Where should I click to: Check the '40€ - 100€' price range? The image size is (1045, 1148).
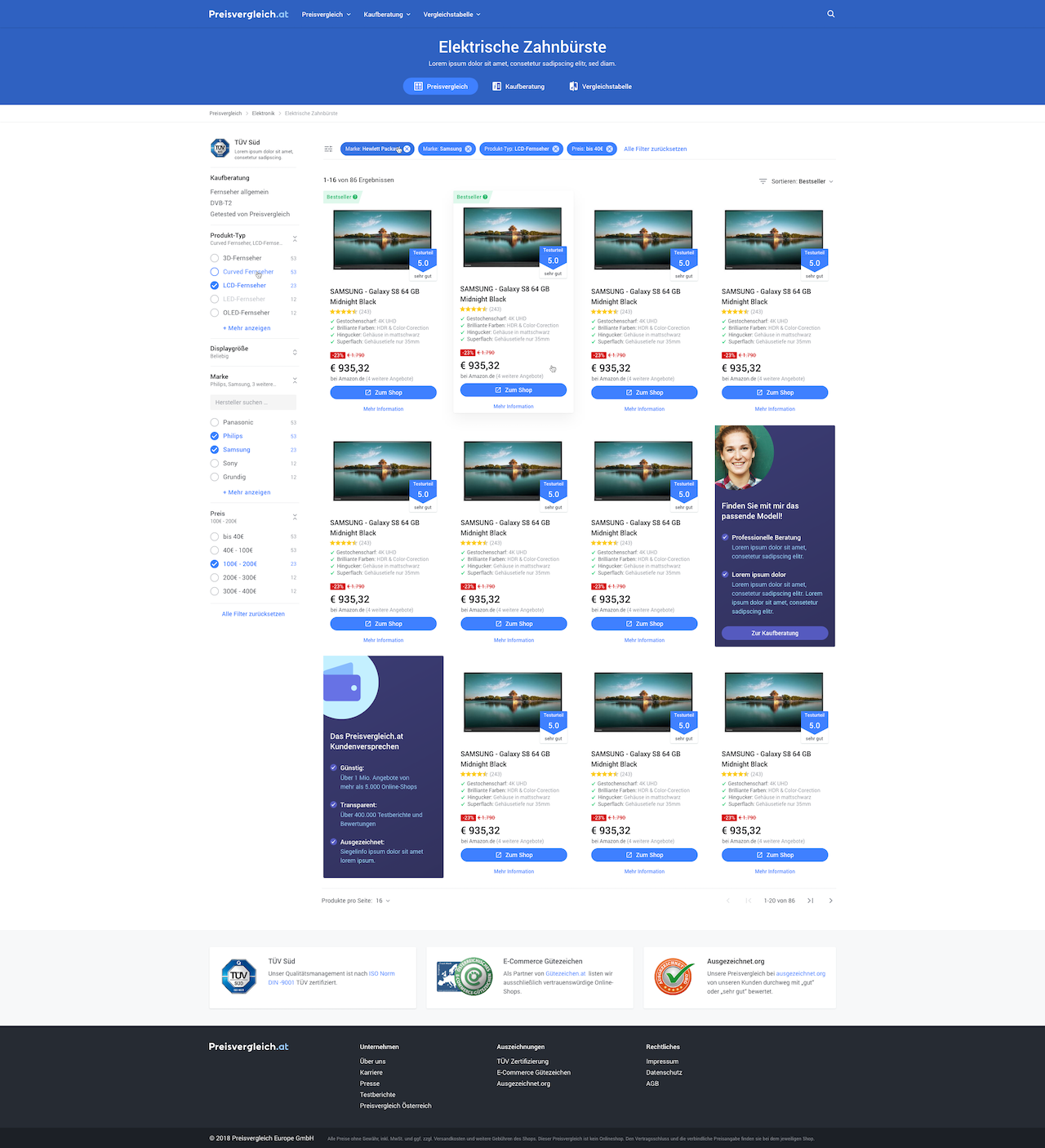[215, 550]
